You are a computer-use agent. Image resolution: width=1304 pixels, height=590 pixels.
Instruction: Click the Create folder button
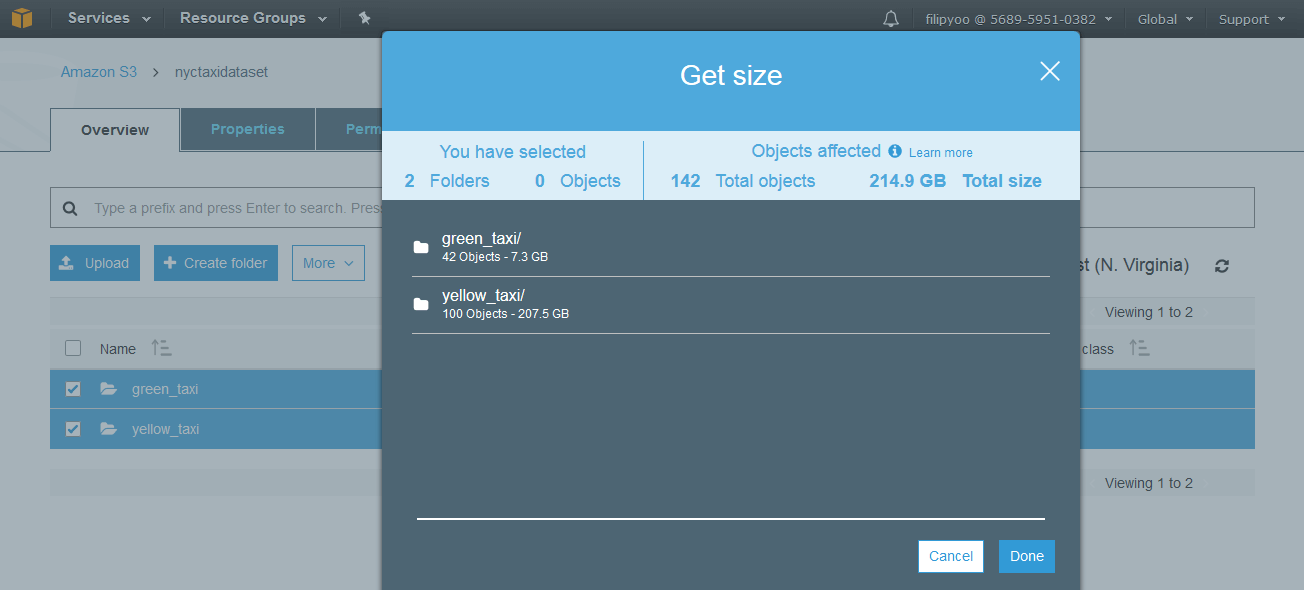coord(216,263)
